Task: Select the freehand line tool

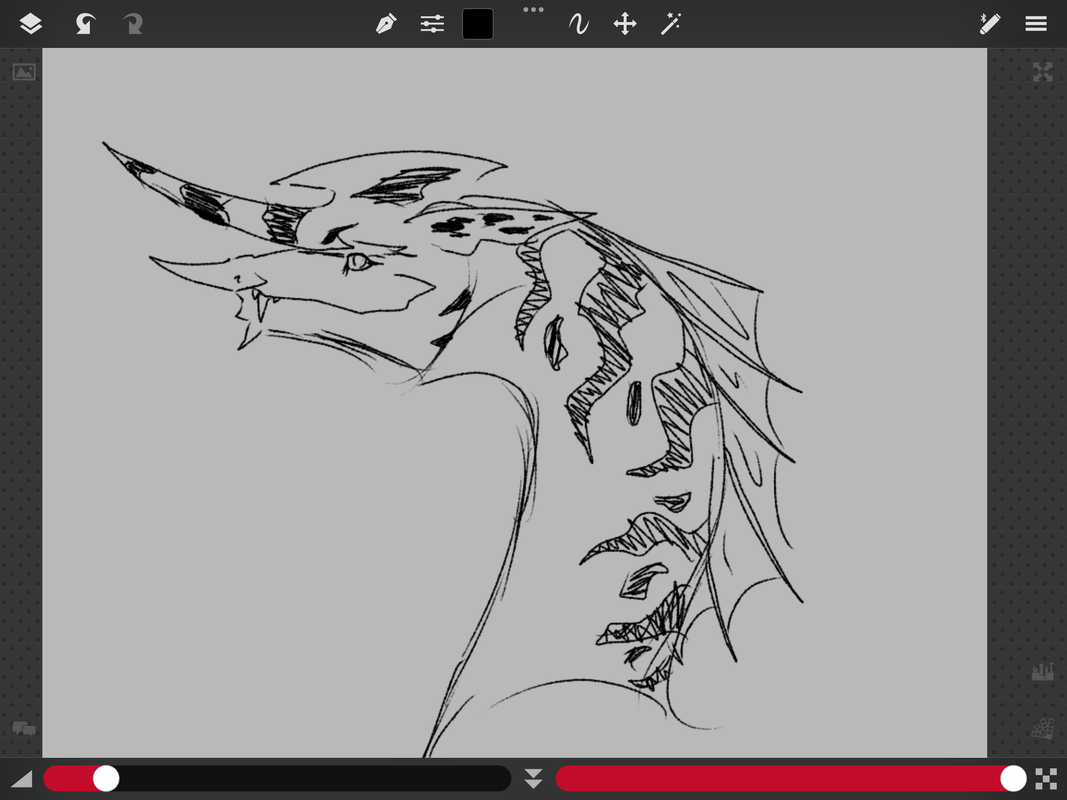Action: pyautogui.click(x=578, y=24)
